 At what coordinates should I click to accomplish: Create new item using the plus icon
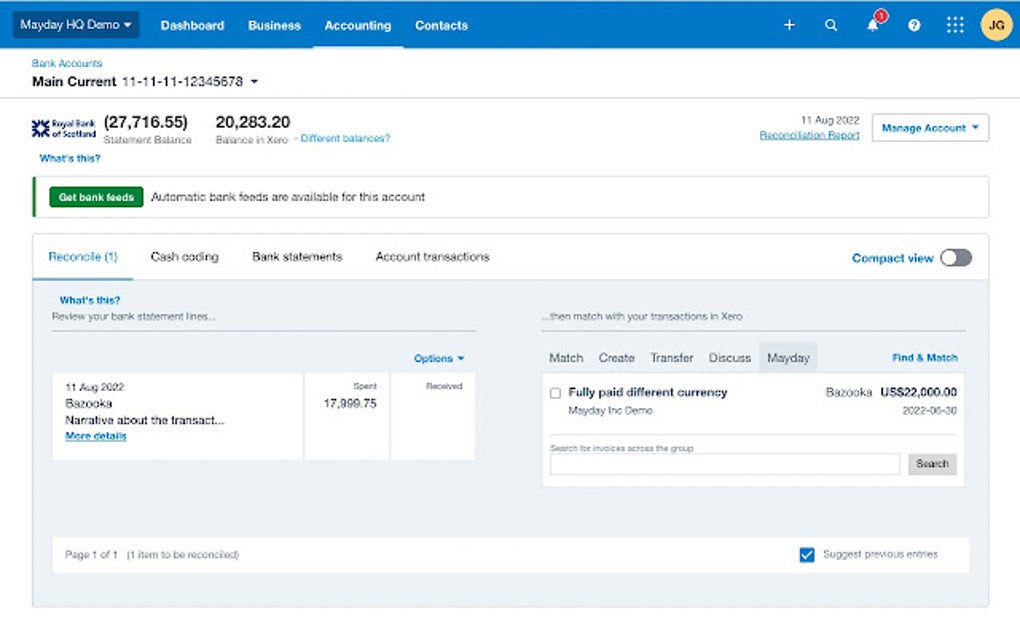tap(789, 25)
